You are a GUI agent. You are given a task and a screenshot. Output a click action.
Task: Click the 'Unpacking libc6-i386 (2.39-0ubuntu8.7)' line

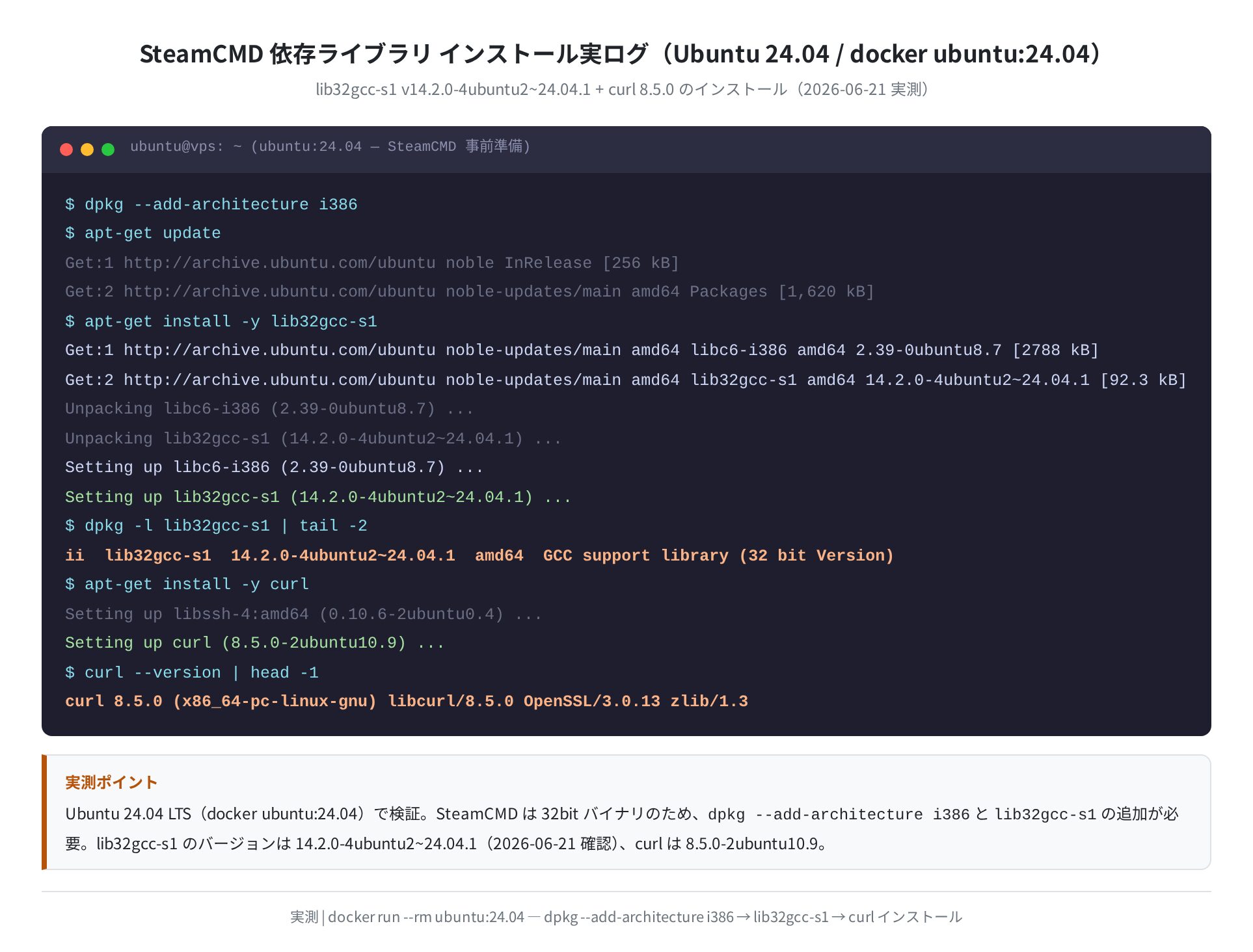point(269,409)
